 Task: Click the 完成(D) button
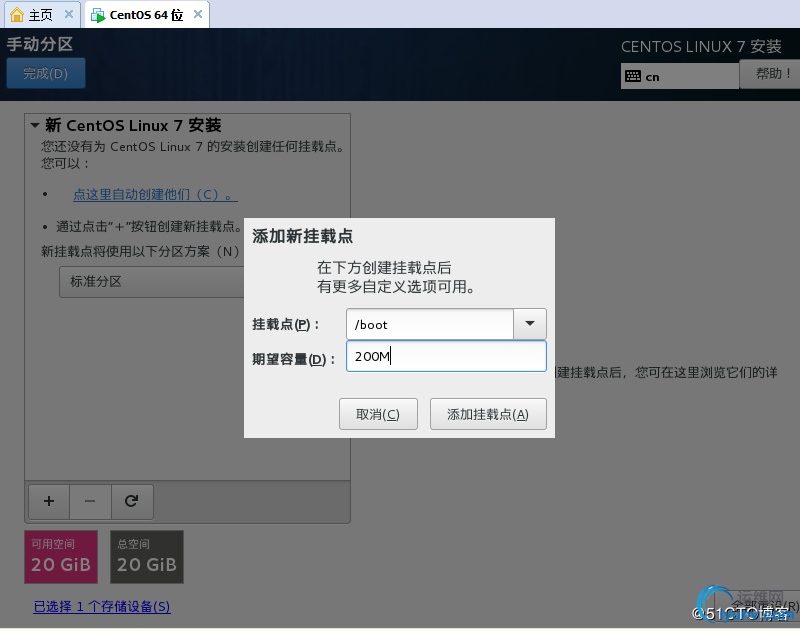tap(46, 73)
